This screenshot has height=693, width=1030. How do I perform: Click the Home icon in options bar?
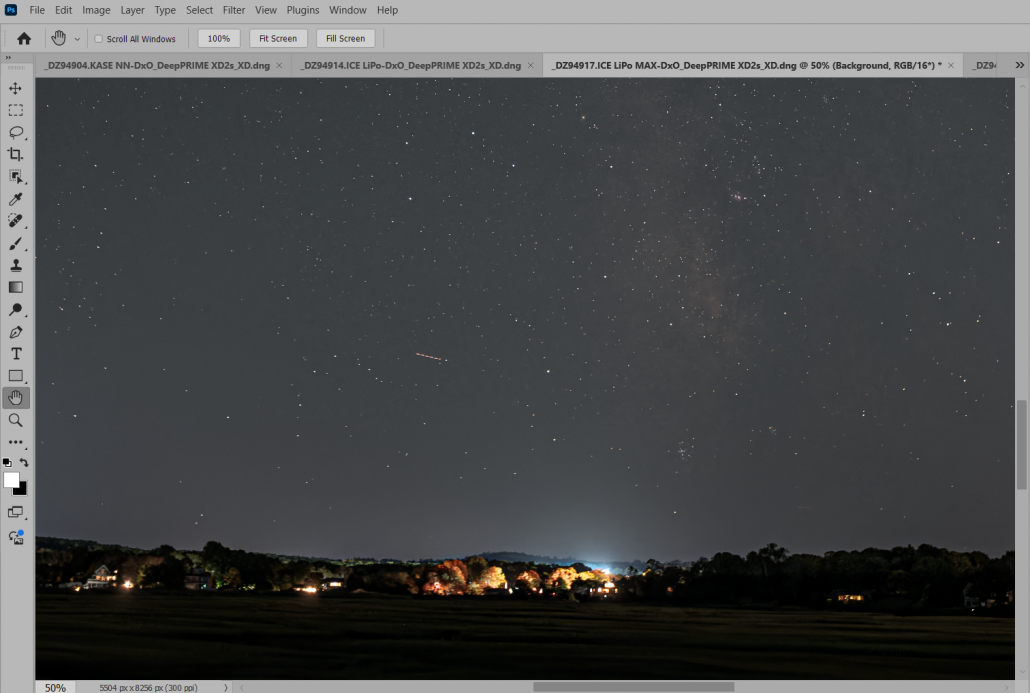point(24,39)
